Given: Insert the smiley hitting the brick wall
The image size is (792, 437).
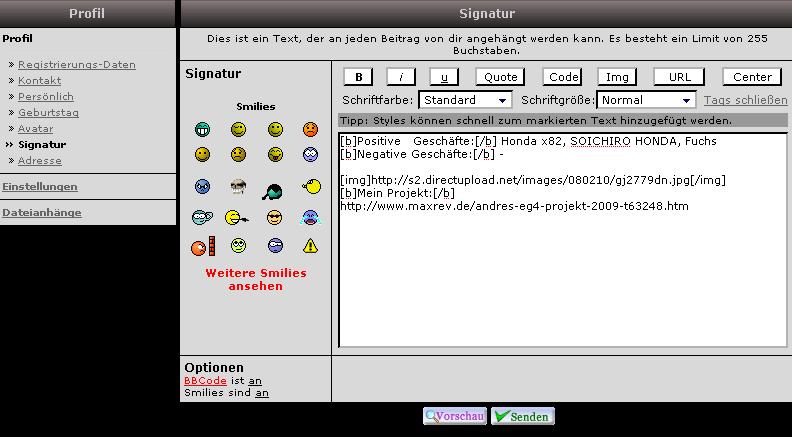Looking at the screenshot, I should (202, 246).
